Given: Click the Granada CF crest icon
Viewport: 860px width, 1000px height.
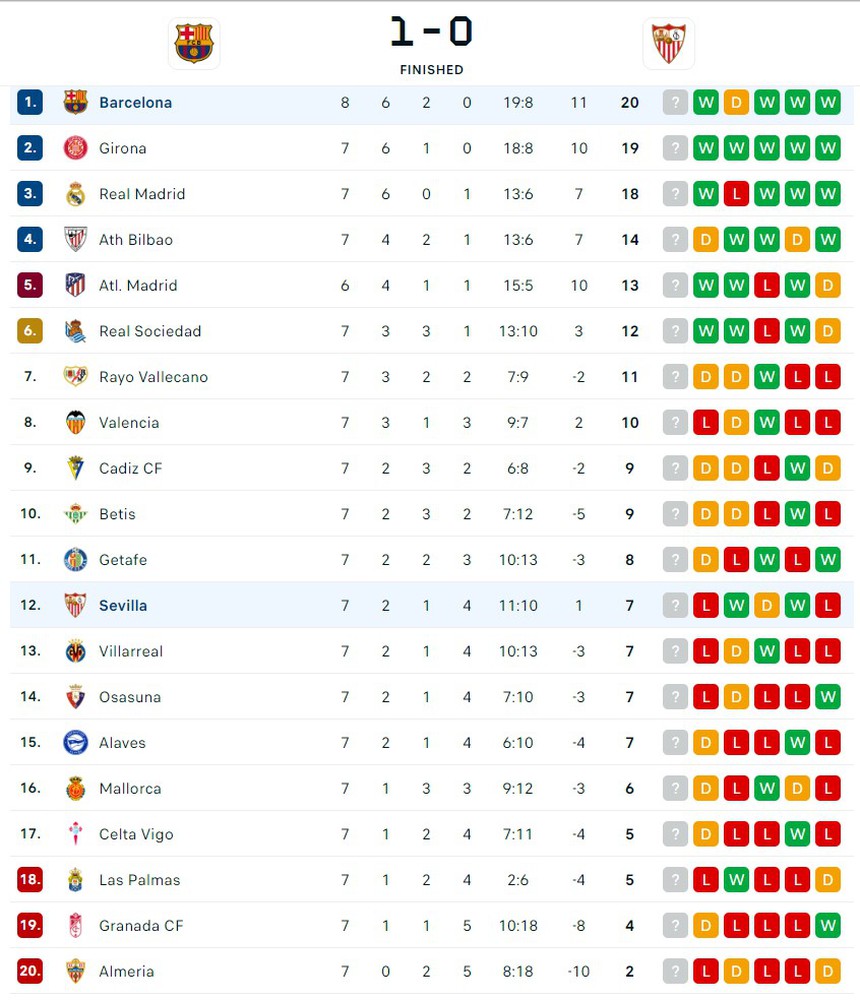Looking at the screenshot, I should click(x=76, y=926).
